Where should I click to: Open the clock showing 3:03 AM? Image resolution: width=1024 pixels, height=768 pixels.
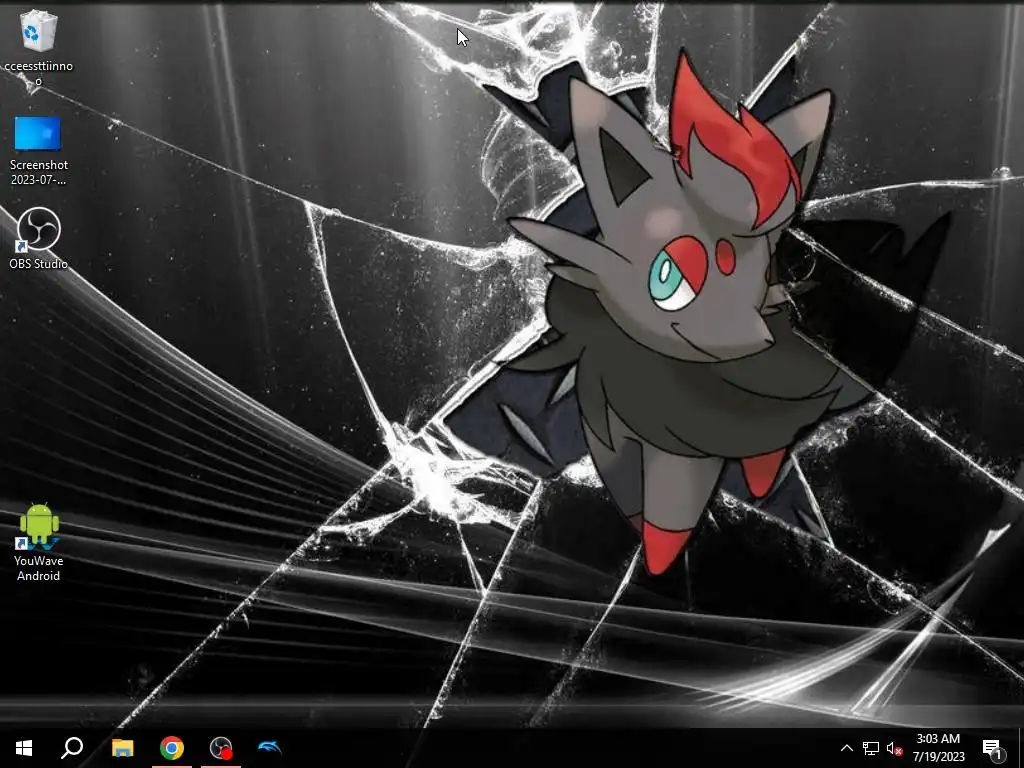pyautogui.click(x=938, y=748)
